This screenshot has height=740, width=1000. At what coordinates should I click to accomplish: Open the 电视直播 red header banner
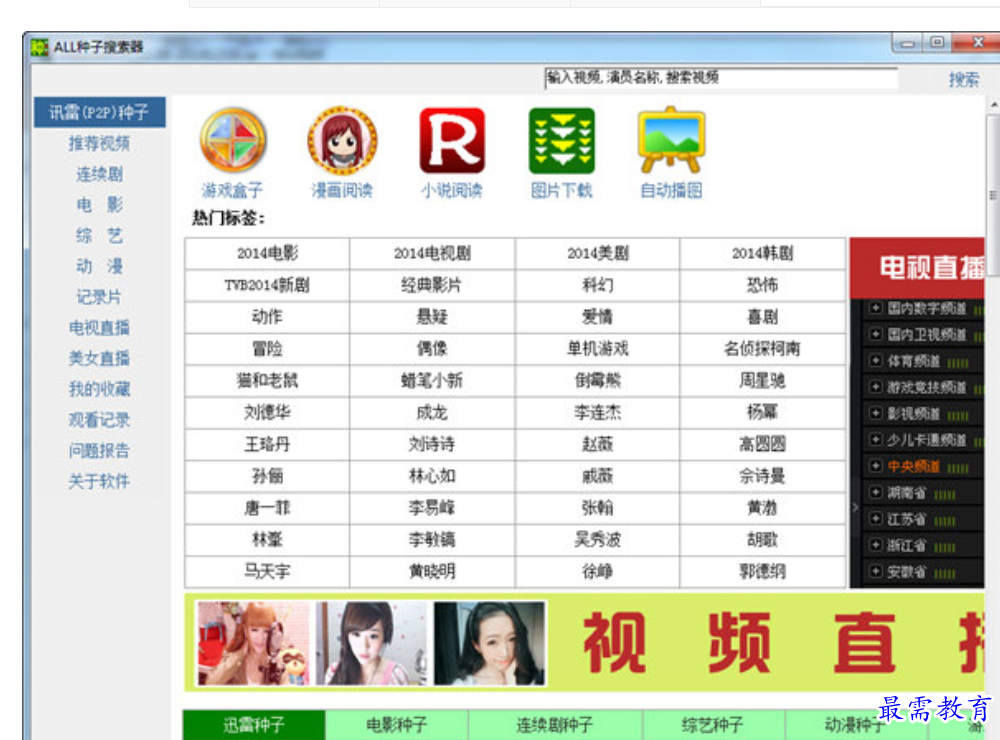pyautogui.click(x=917, y=268)
